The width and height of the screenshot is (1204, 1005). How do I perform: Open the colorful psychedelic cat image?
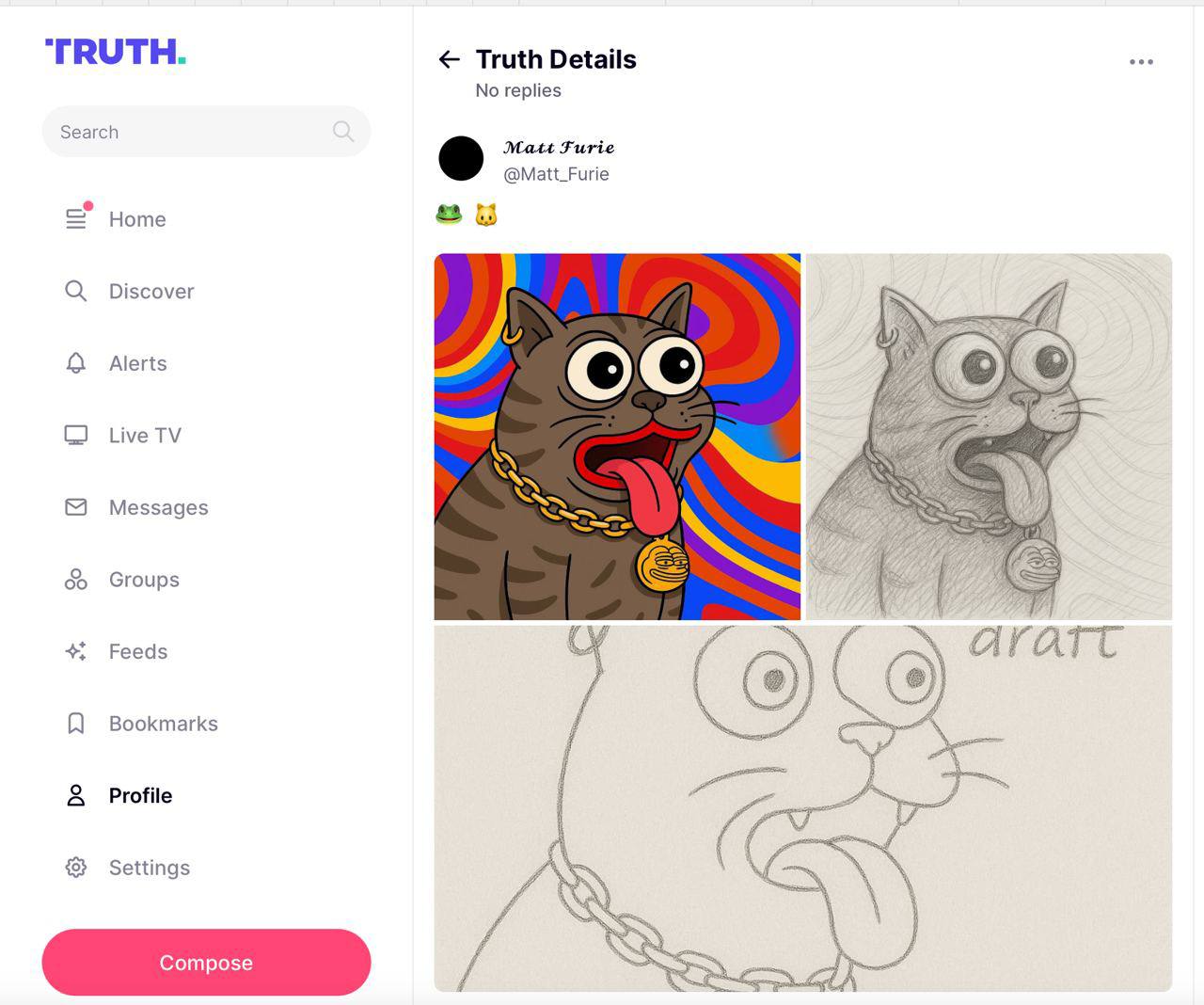coord(617,437)
